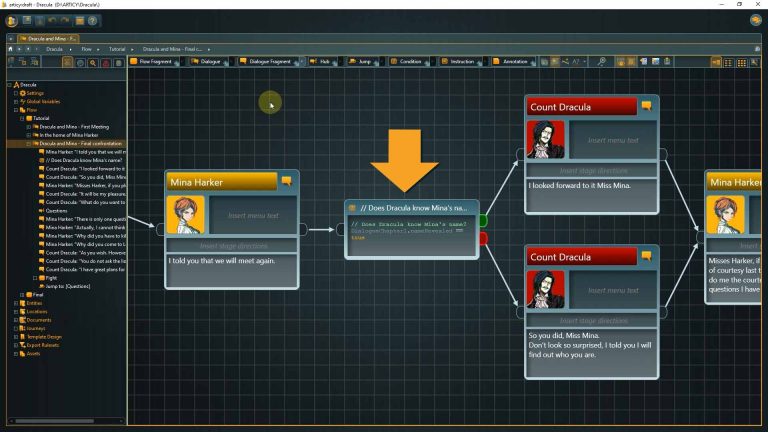The image size is (768, 432).
Task: Click the magnifier icon in navigator toolbar
Action: click(x=93, y=63)
